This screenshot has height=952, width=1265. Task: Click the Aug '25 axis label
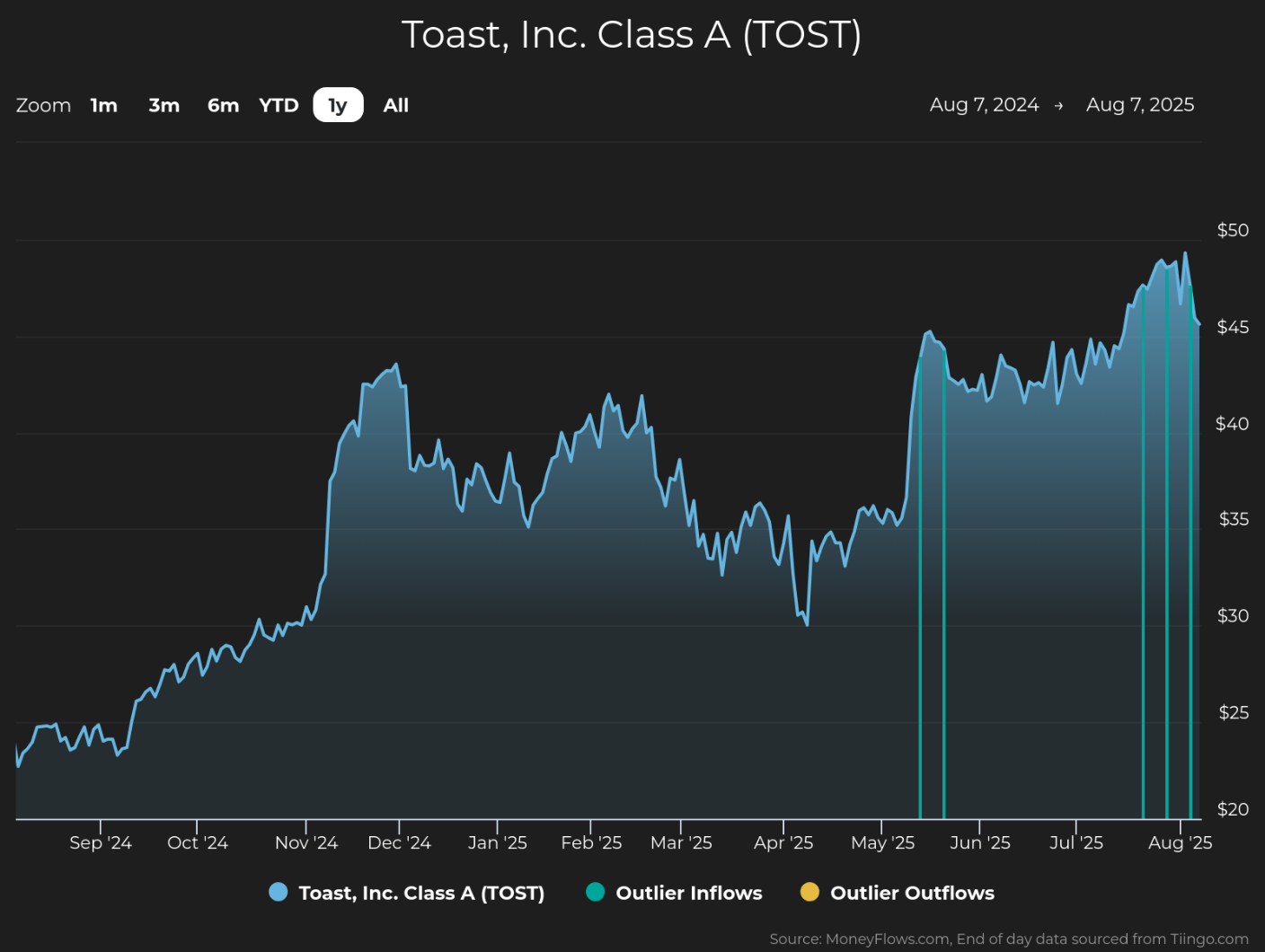click(x=1181, y=843)
